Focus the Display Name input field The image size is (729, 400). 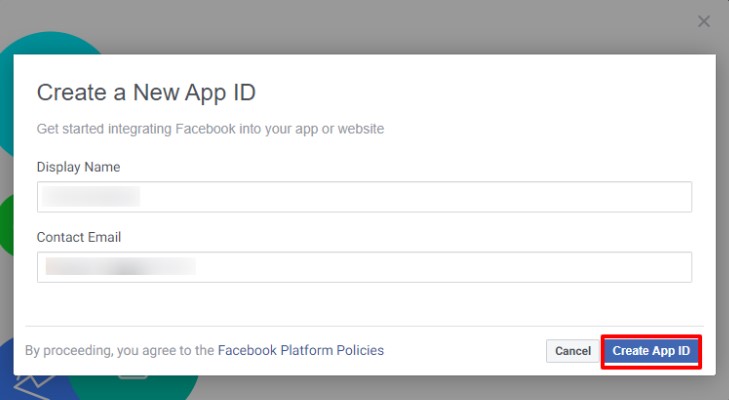pos(364,197)
